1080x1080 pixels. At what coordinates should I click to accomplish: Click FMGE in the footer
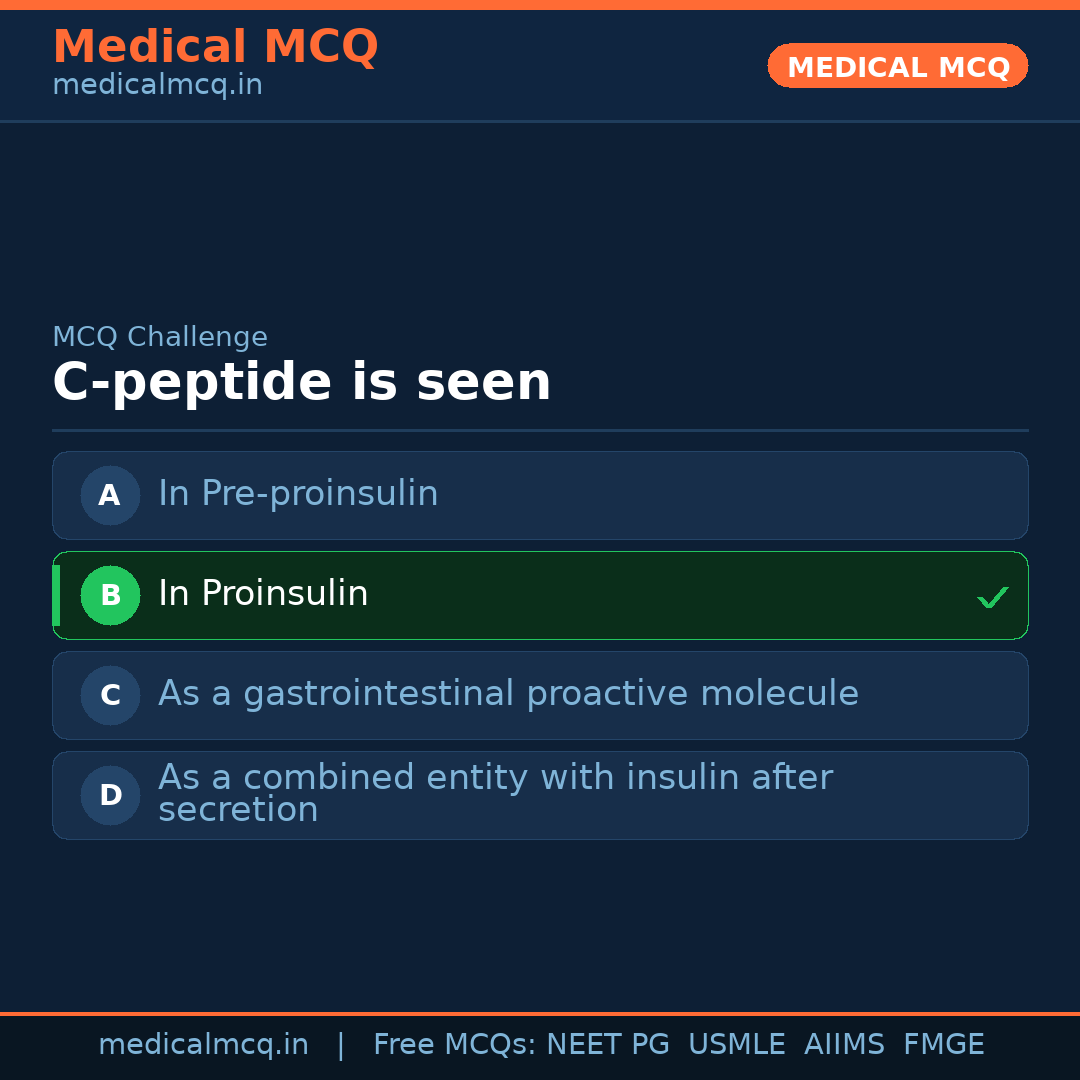pyautogui.click(x=943, y=1045)
